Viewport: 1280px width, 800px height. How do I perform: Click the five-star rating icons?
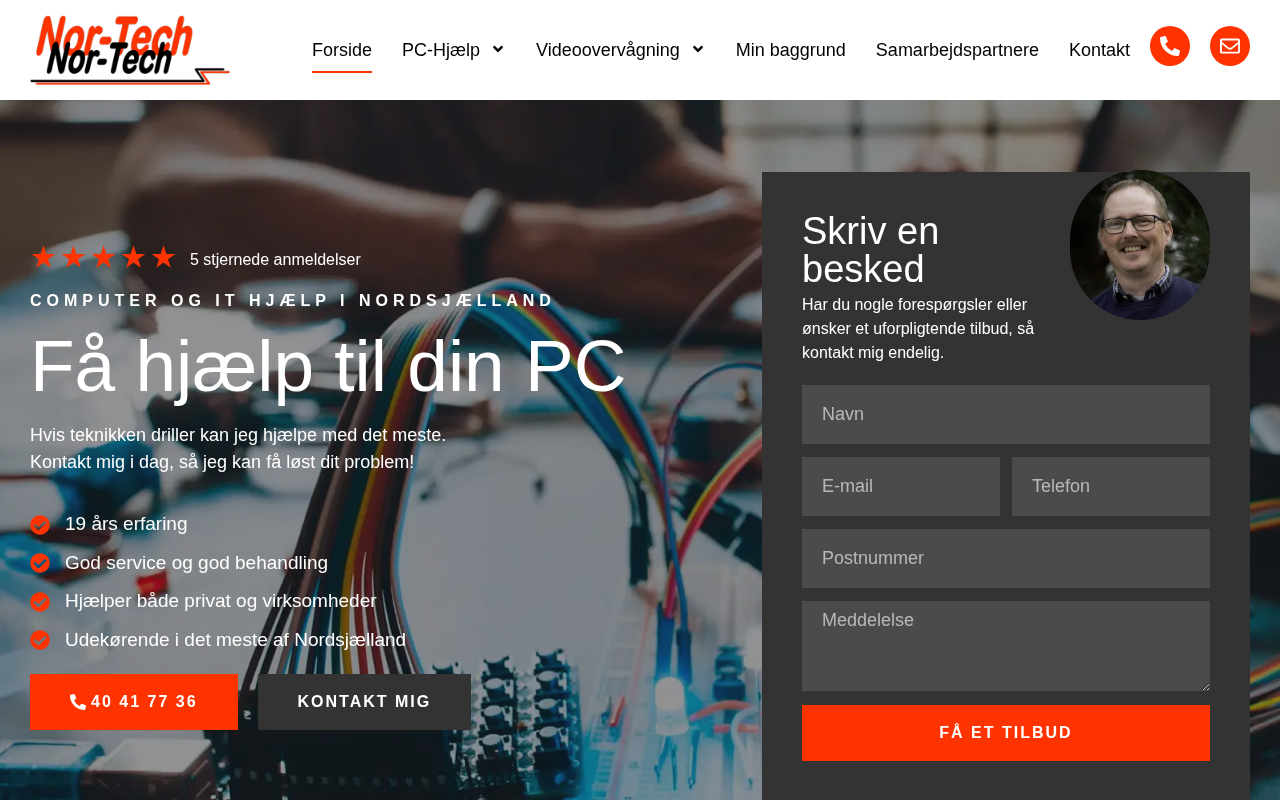tap(103, 258)
